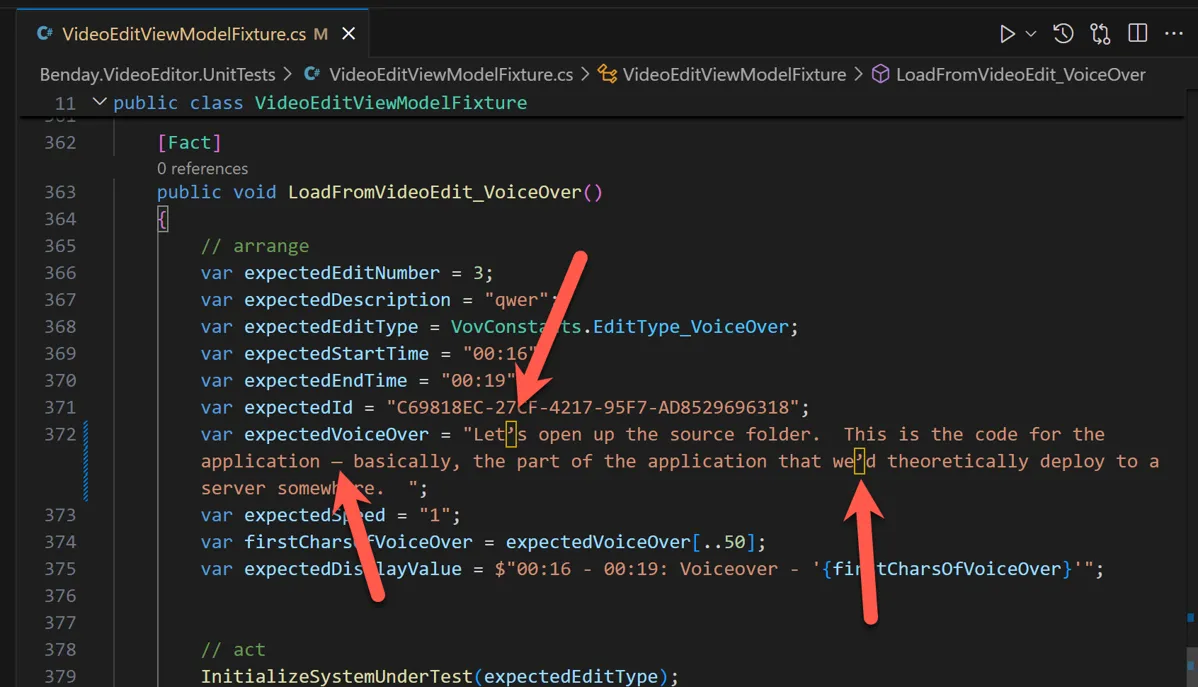The height and width of the screenshot is (687, 1198).
Task: Click the modified-lines indicator beside line 372
Action: [86, 461]
